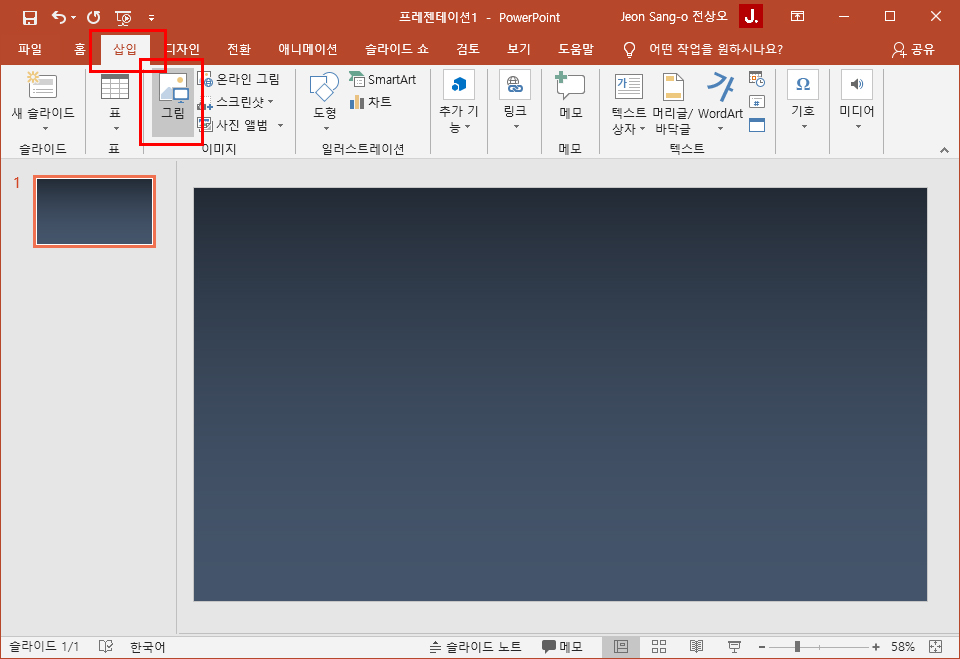Click the 58% zoom level
Screen dimensions: 960x659
click(902, 647)
